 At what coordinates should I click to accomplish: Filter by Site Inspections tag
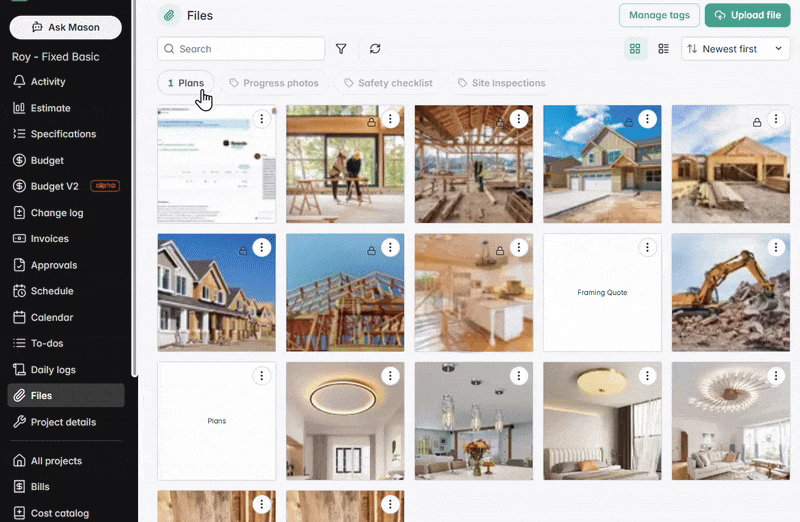502,83
